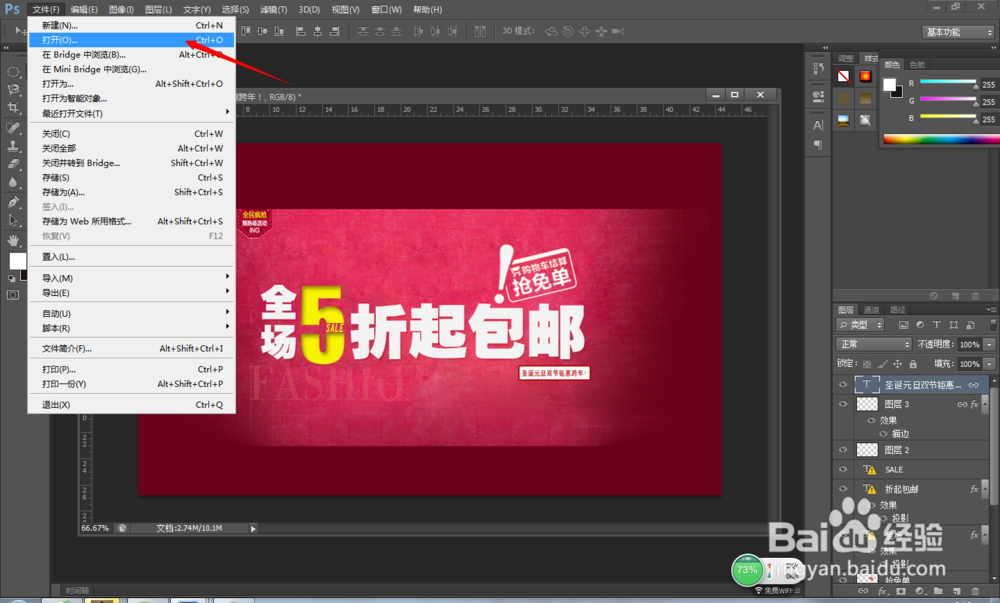Choose 打开(O)... from the File menu

[132, 40]
